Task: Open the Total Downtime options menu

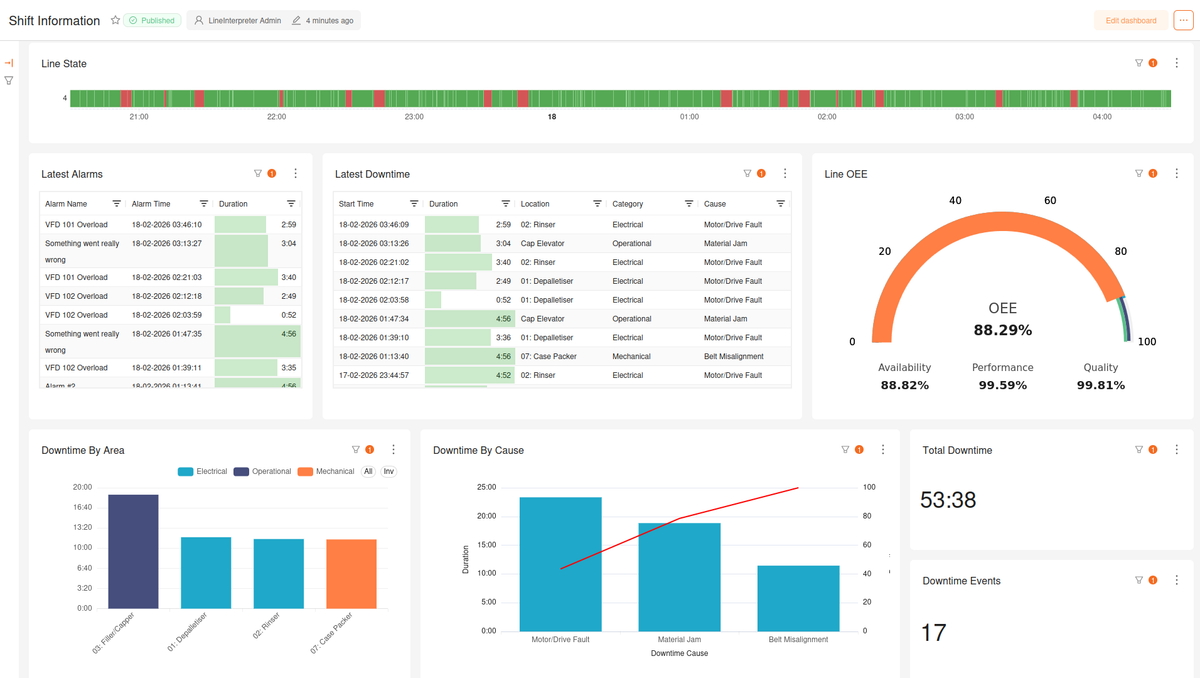Action: point(1176,449)
